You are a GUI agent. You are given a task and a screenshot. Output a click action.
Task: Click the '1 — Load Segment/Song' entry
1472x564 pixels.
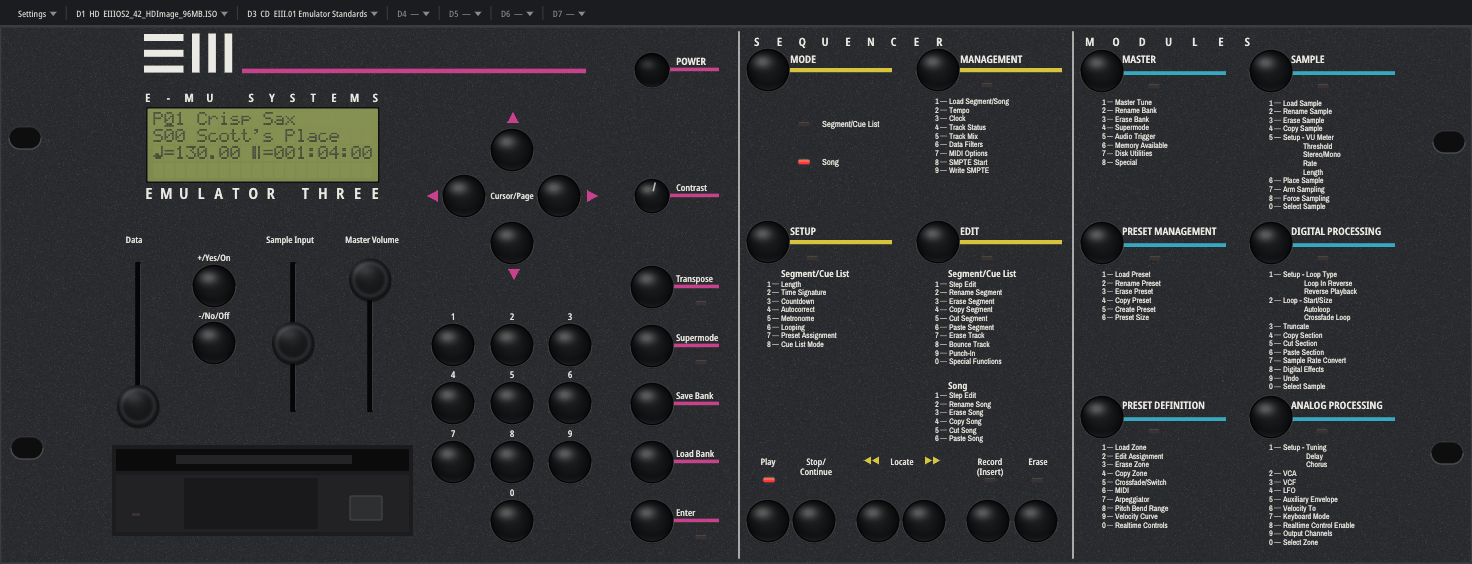click(x=971, y=102)
